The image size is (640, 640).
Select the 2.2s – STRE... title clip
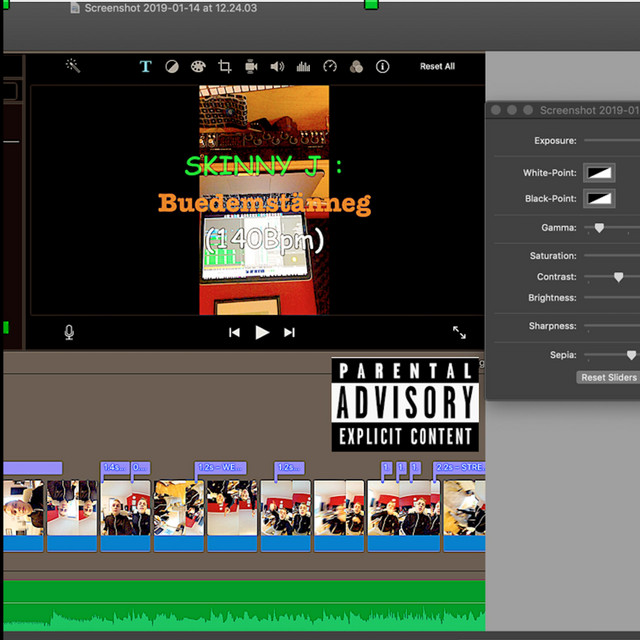(459, 468)
